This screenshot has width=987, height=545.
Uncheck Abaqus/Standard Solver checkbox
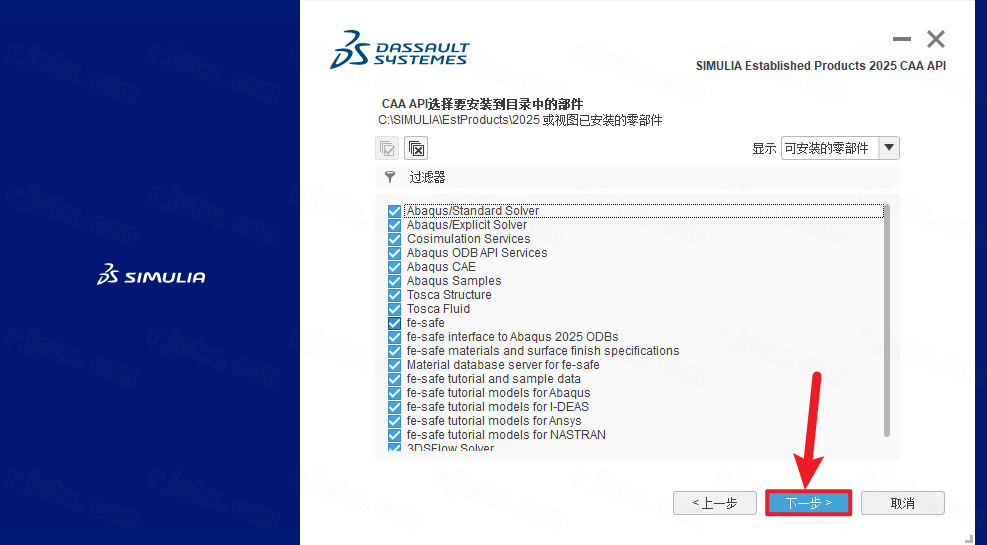(x=395, y=211)
